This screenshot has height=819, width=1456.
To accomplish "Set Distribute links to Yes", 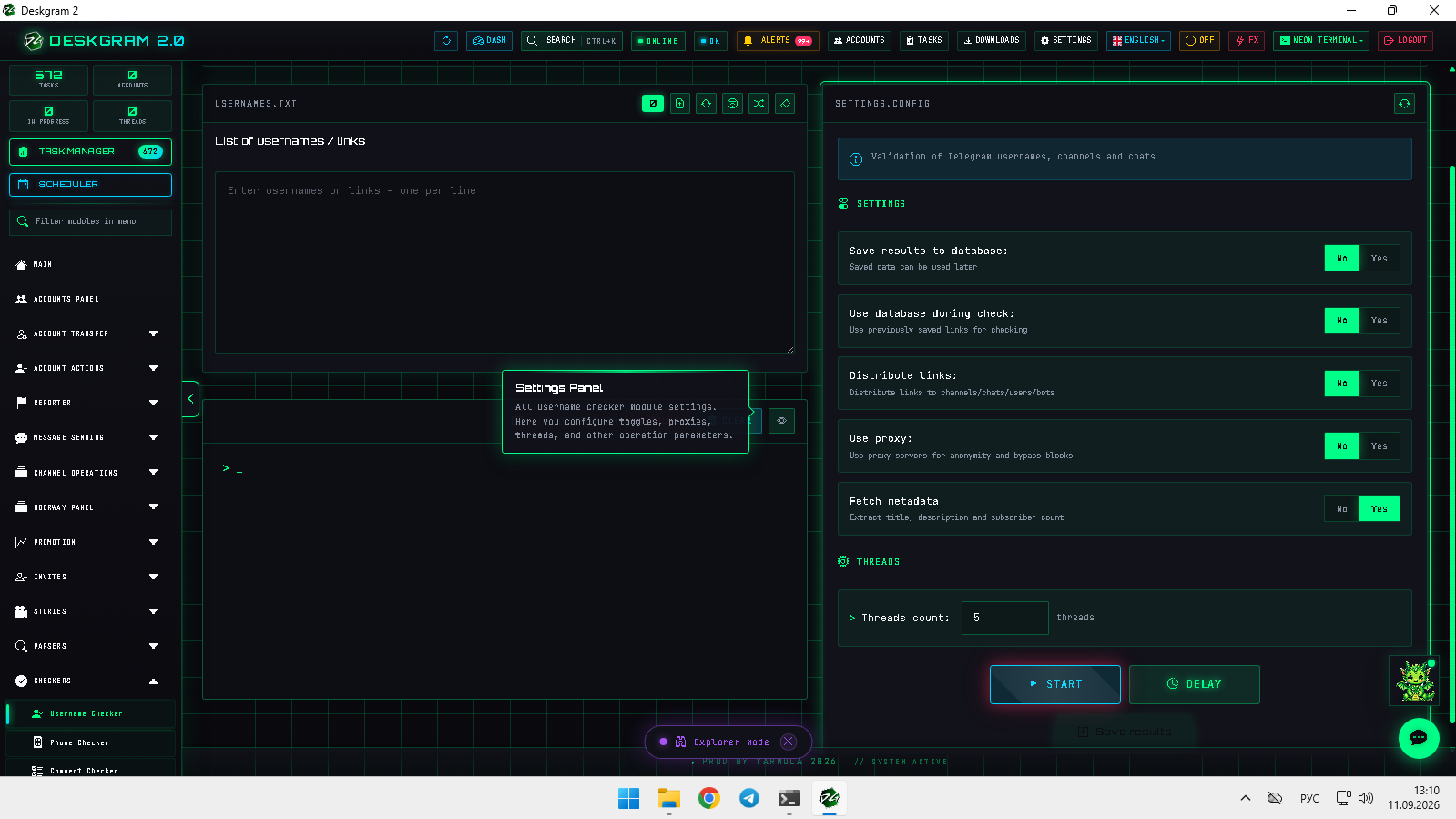I will 1380,384.
